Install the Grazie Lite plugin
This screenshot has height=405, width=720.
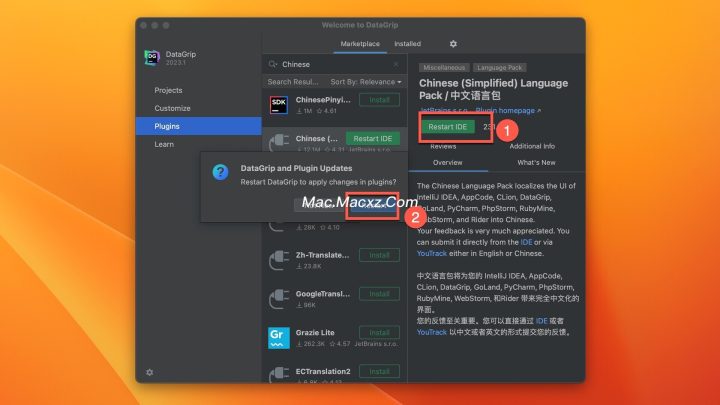point(379,332)
